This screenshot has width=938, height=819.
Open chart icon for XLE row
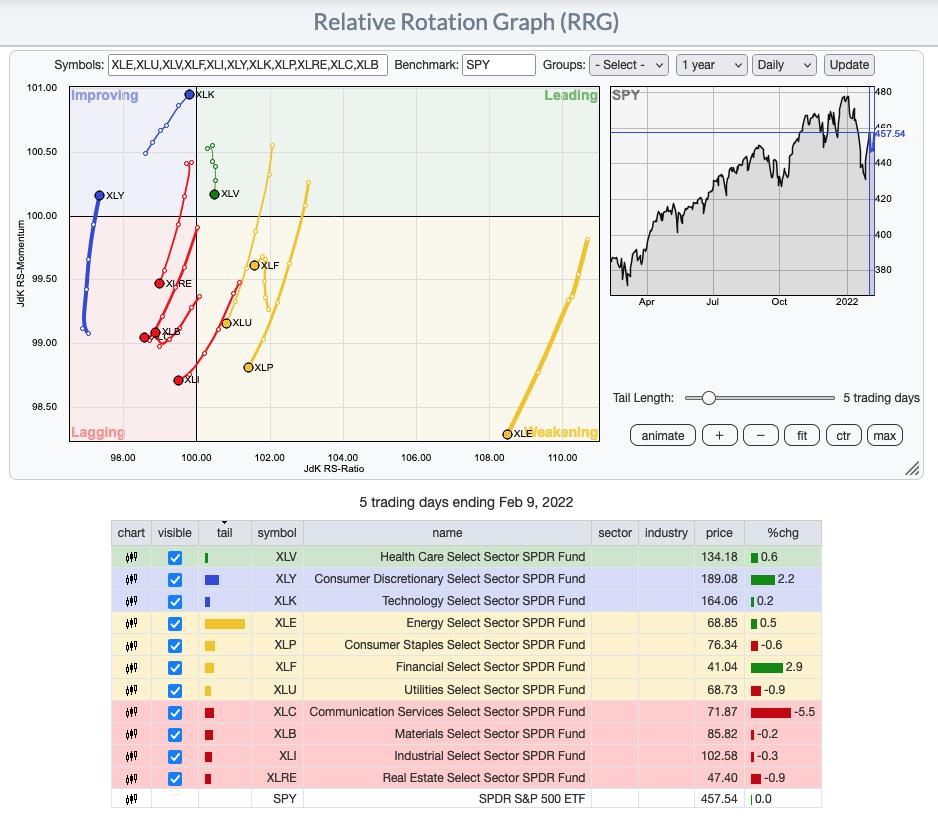click(132, 623)
